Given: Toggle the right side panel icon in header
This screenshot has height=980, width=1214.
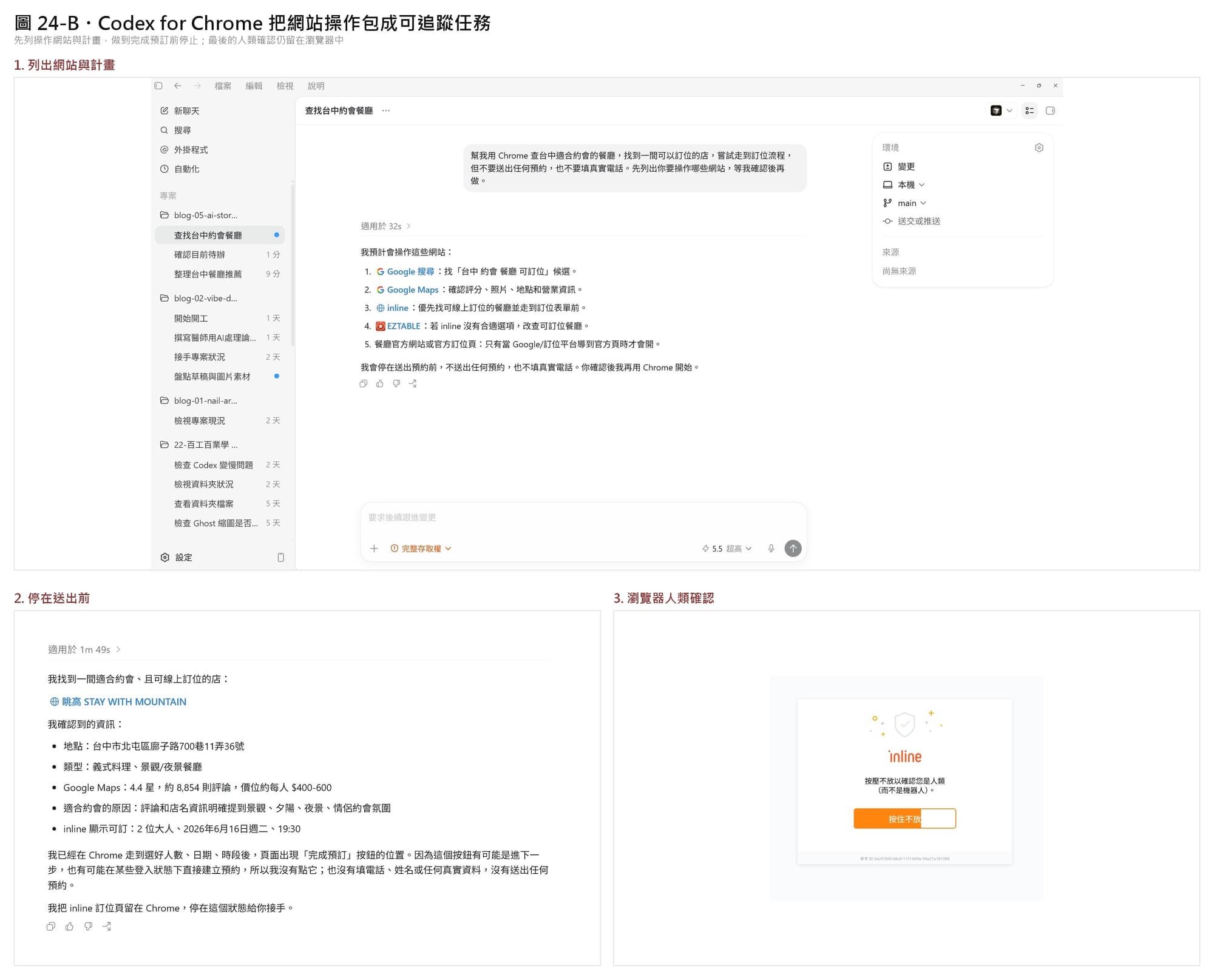Looking at the screenshot, I should click(1050, 111).
